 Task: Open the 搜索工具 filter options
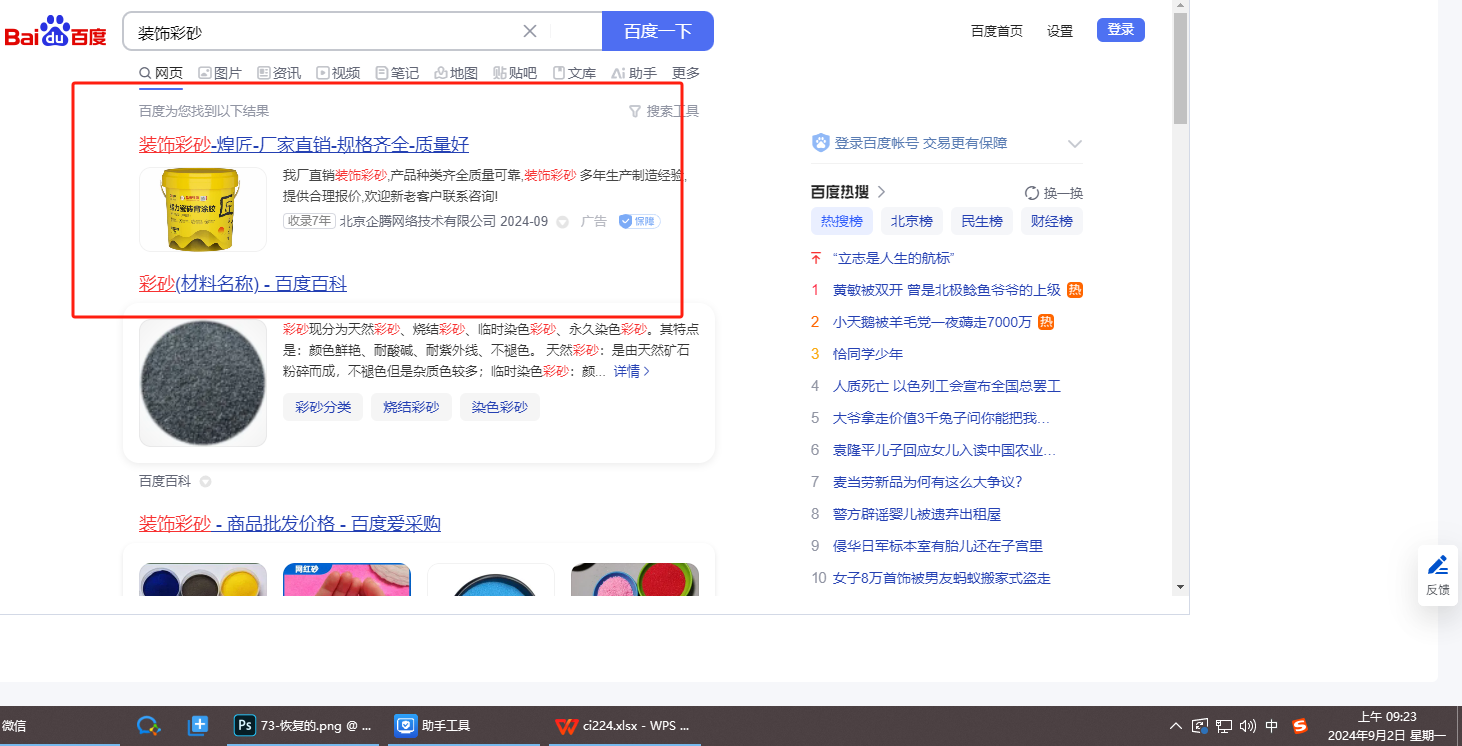click(663, 111)
